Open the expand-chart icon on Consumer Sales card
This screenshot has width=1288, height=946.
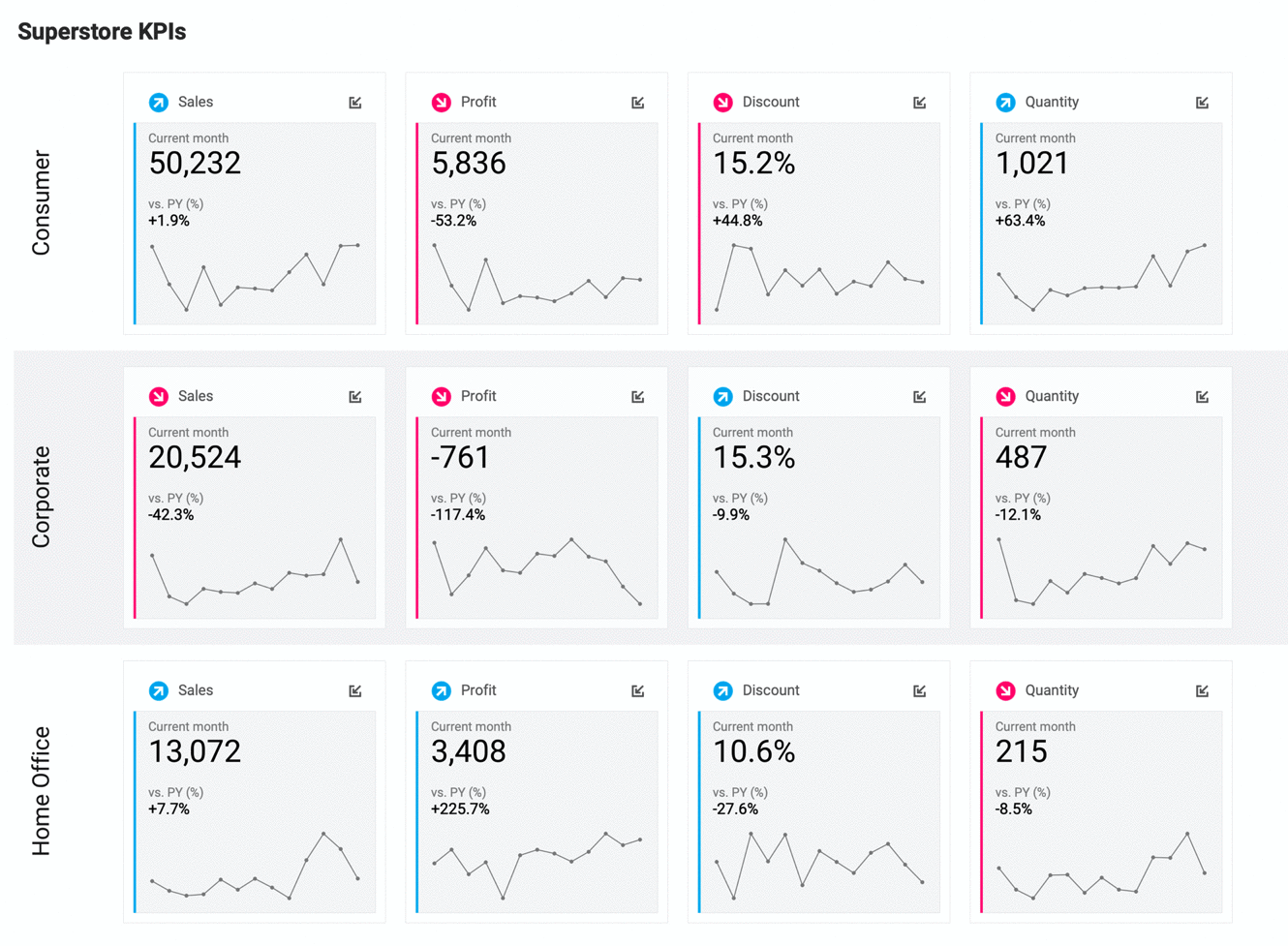[357, 101]
